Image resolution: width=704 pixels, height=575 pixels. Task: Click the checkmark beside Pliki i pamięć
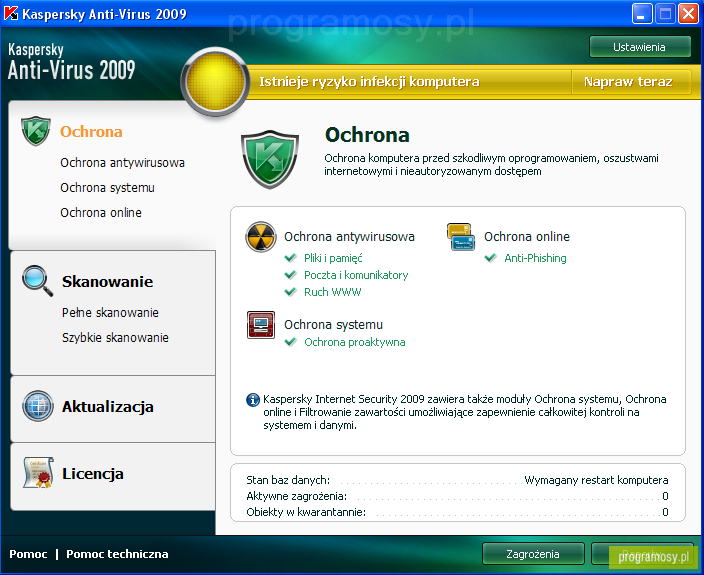(x=290, y=258)
